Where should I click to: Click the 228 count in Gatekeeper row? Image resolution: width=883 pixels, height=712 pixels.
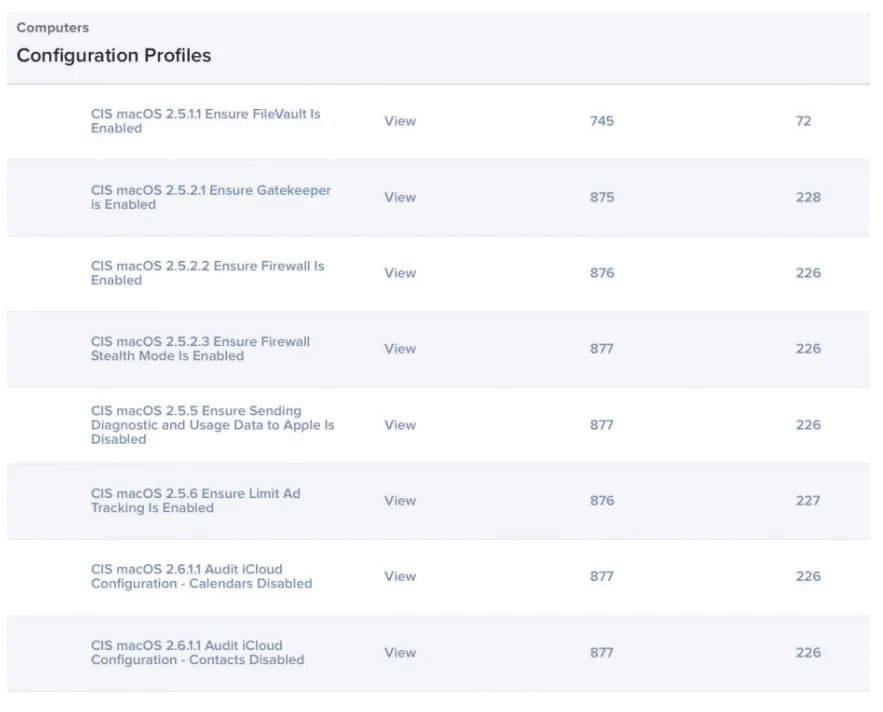point(808,197)
